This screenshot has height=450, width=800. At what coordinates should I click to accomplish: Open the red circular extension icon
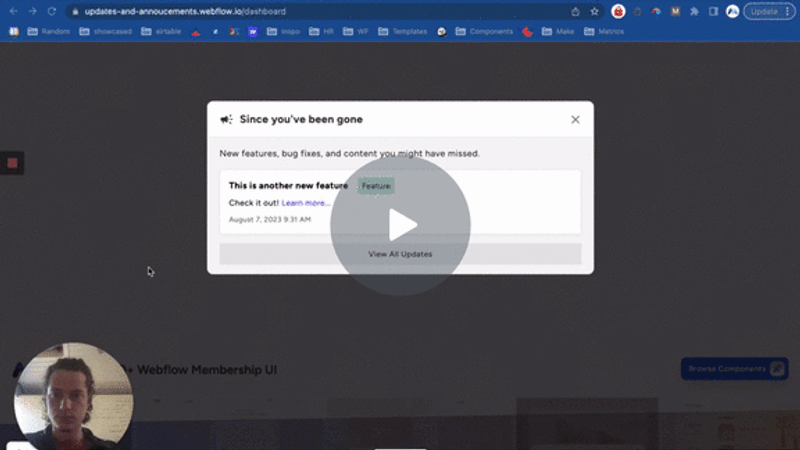618,11
